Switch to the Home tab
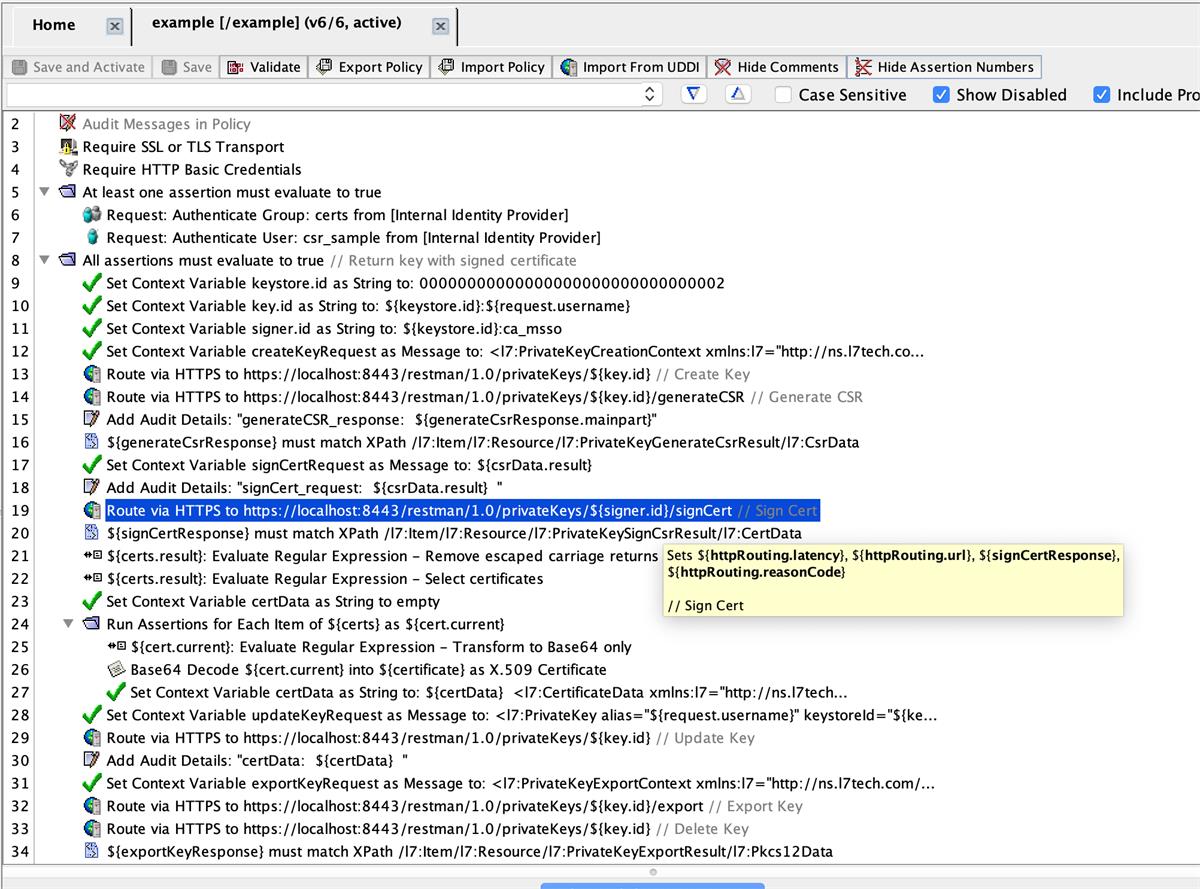 [x=54, y=24]
